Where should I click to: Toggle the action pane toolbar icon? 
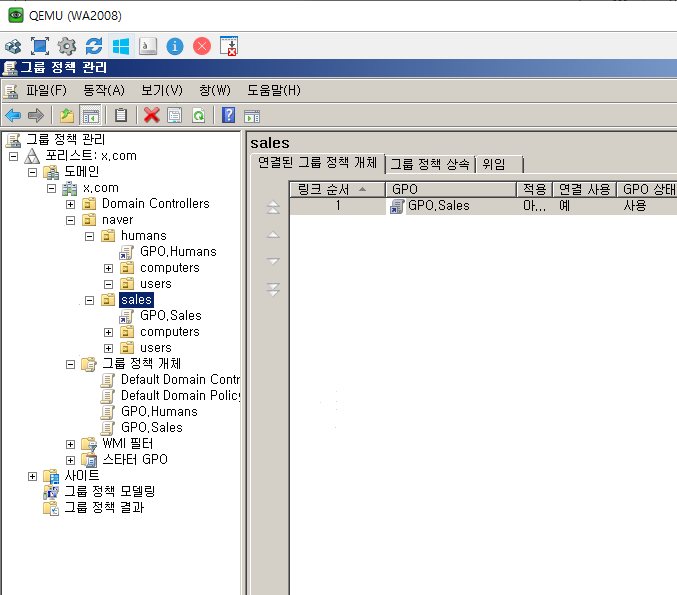(x=252, y=115)
